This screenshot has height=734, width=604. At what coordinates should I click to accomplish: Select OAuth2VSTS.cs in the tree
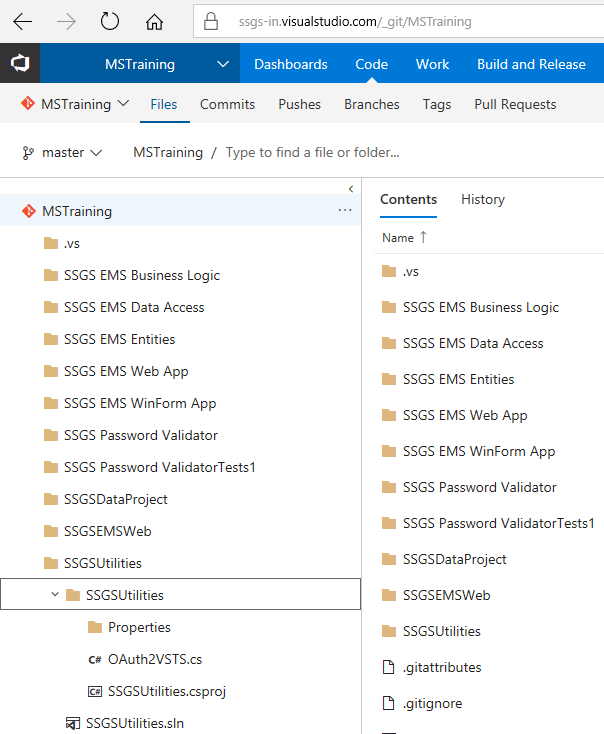[155, 659]
